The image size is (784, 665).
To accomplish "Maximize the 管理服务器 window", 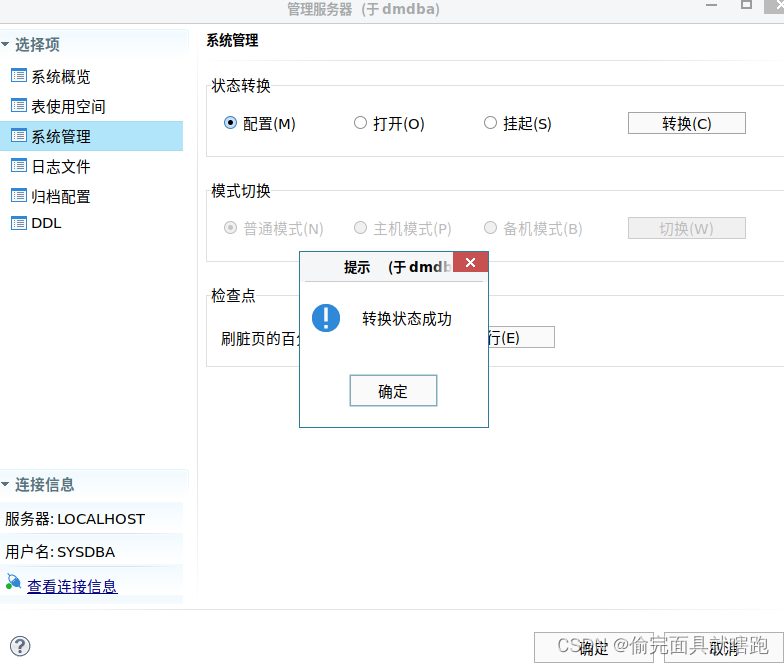I will (746, 5).
